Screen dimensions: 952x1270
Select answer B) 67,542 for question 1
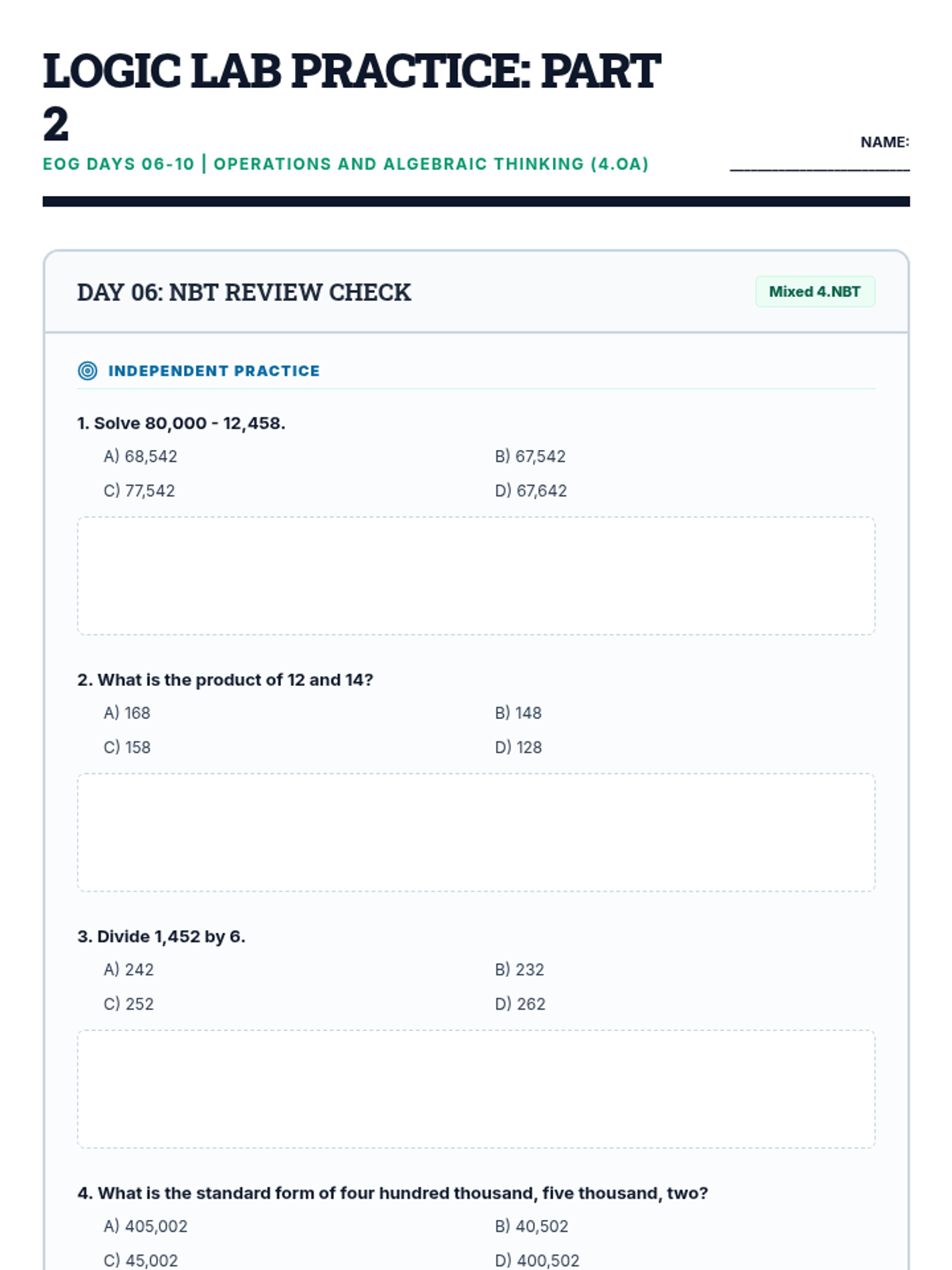click(530, 456)
